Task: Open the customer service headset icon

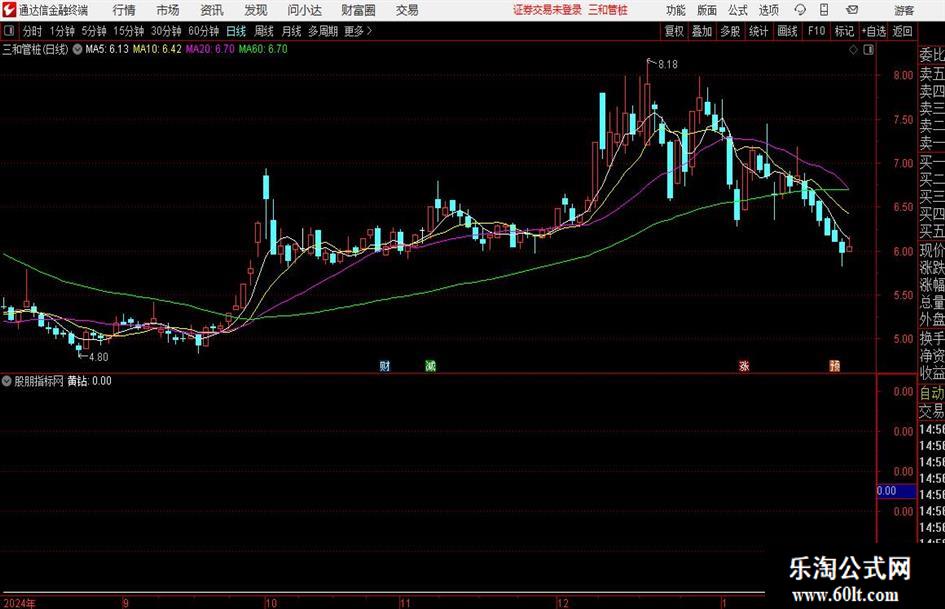Action: 800,10
